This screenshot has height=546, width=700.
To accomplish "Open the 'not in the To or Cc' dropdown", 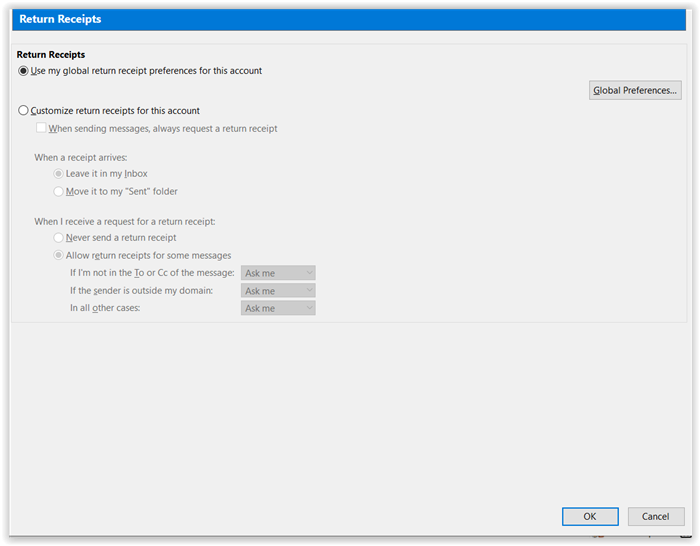I will point(278,273).
